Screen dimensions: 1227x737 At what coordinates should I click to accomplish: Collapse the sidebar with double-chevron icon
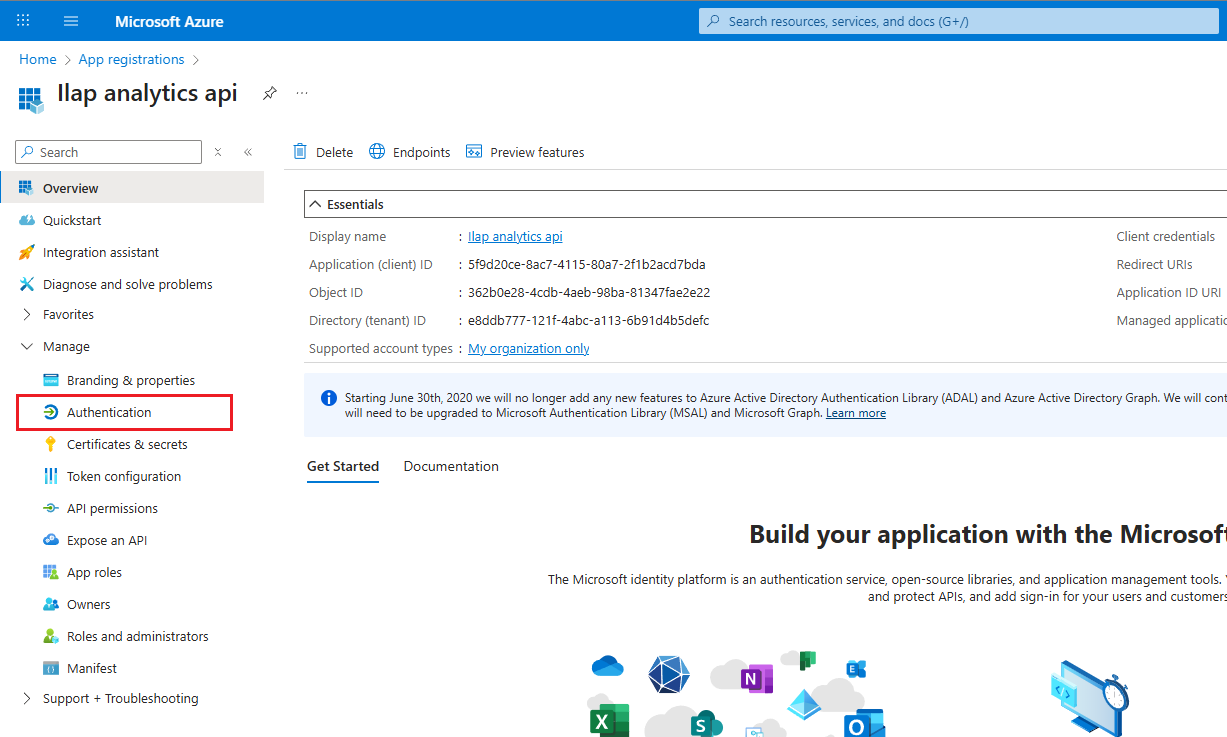[x=248, y=152]
